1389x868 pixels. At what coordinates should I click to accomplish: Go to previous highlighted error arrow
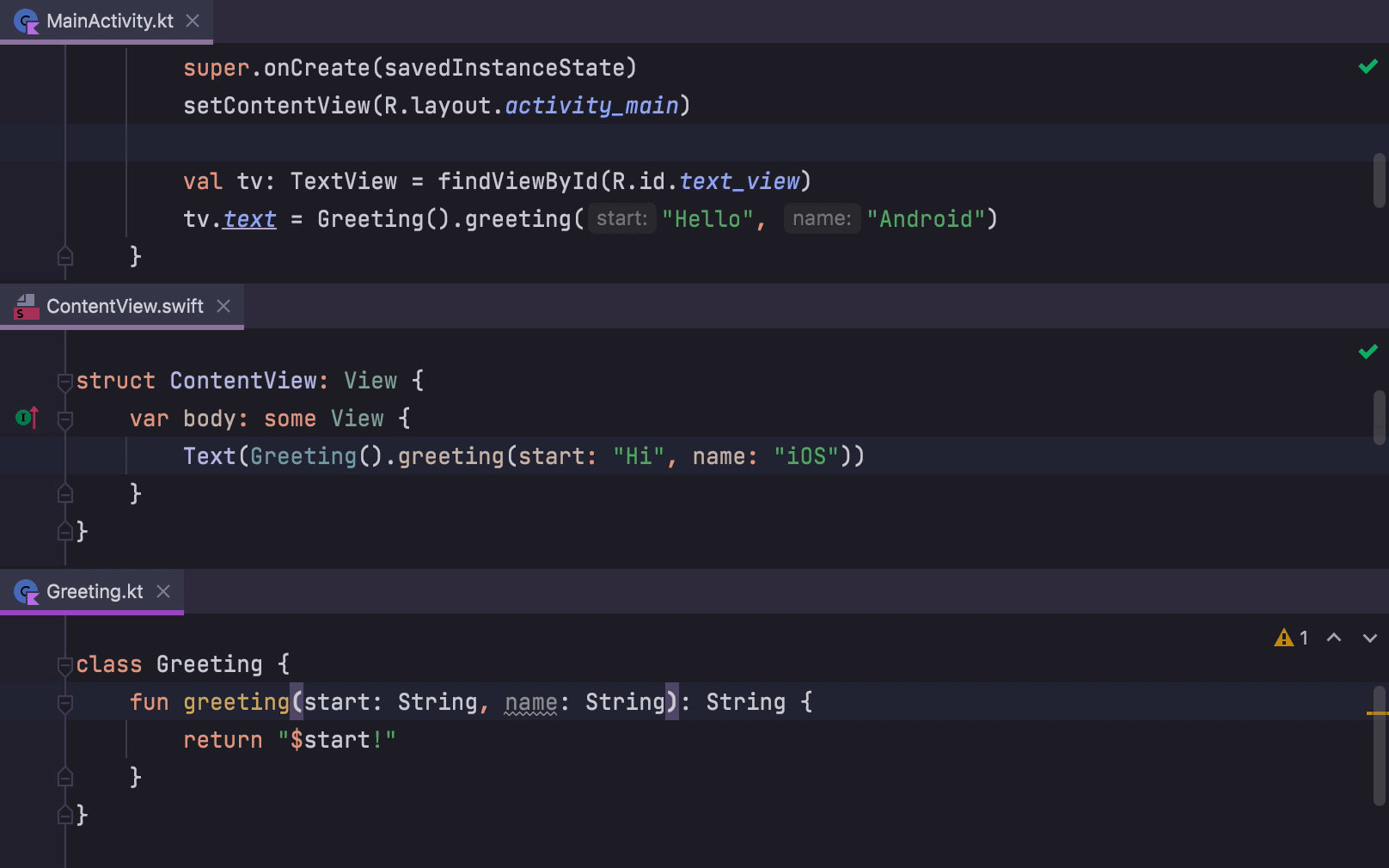pyautogui.click(x=1334, y=638)
